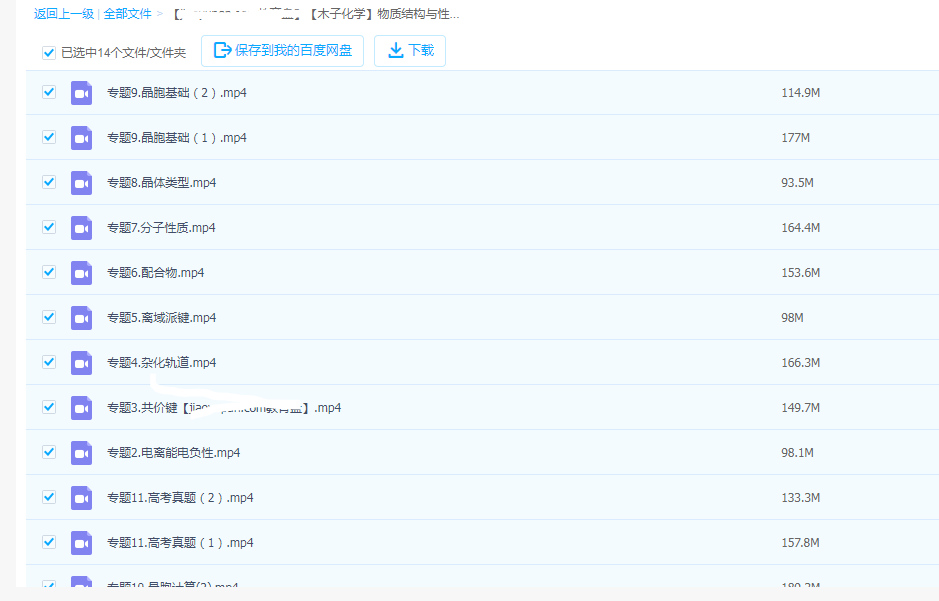Click the 下载 download button
The height and width of the screenshot is (601, 939).
tap(410, 51)
